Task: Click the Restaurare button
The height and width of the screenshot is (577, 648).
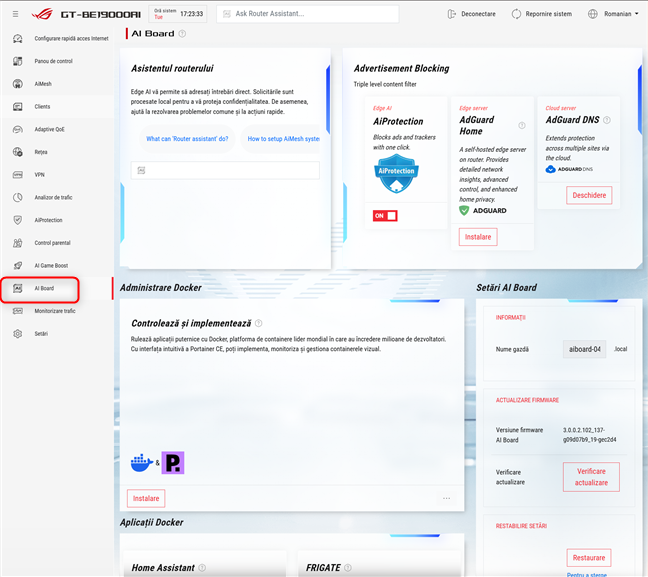Action: point(589,558)
